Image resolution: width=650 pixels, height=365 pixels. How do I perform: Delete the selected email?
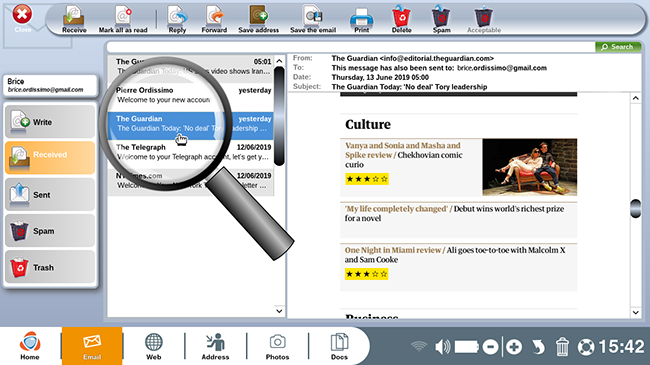(x=401, y=19)
